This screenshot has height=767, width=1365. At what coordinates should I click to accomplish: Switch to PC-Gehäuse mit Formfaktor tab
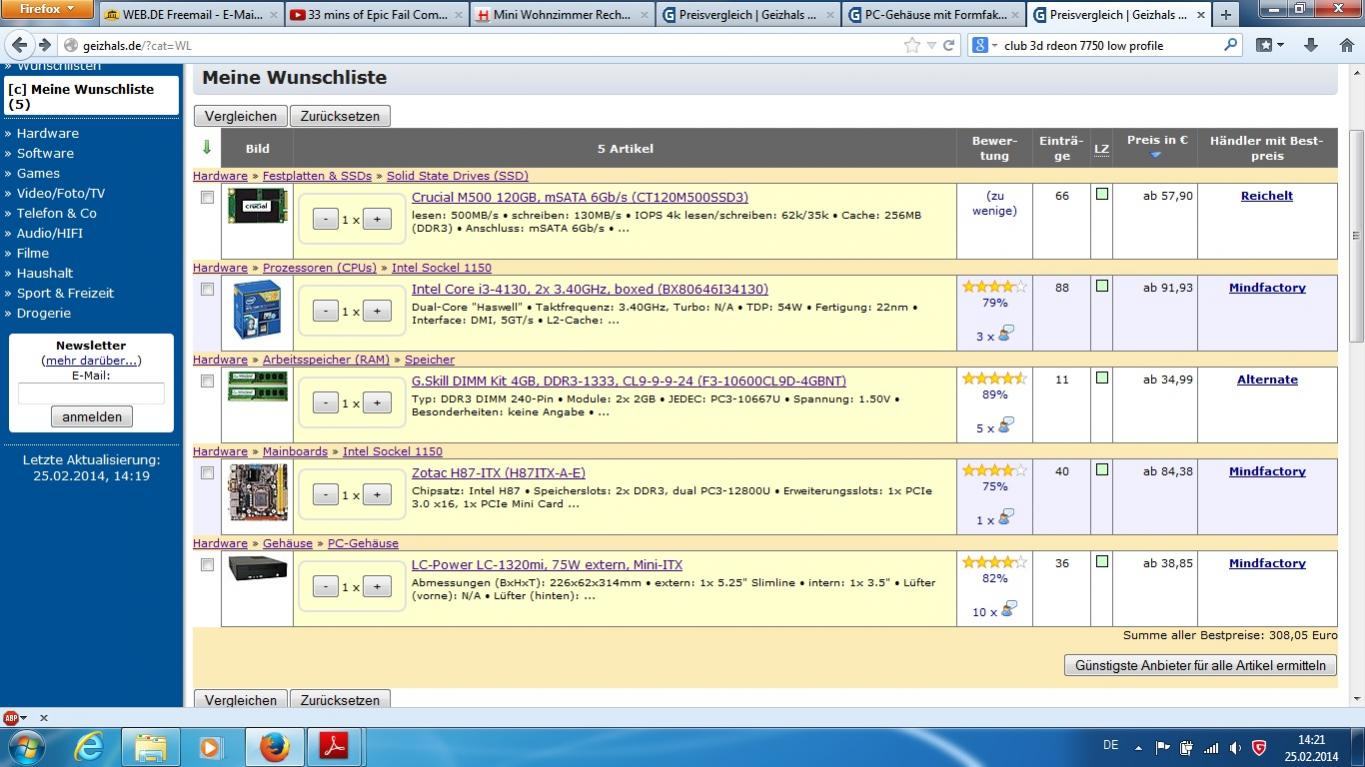pyautogui.click(x=933, y=15)
